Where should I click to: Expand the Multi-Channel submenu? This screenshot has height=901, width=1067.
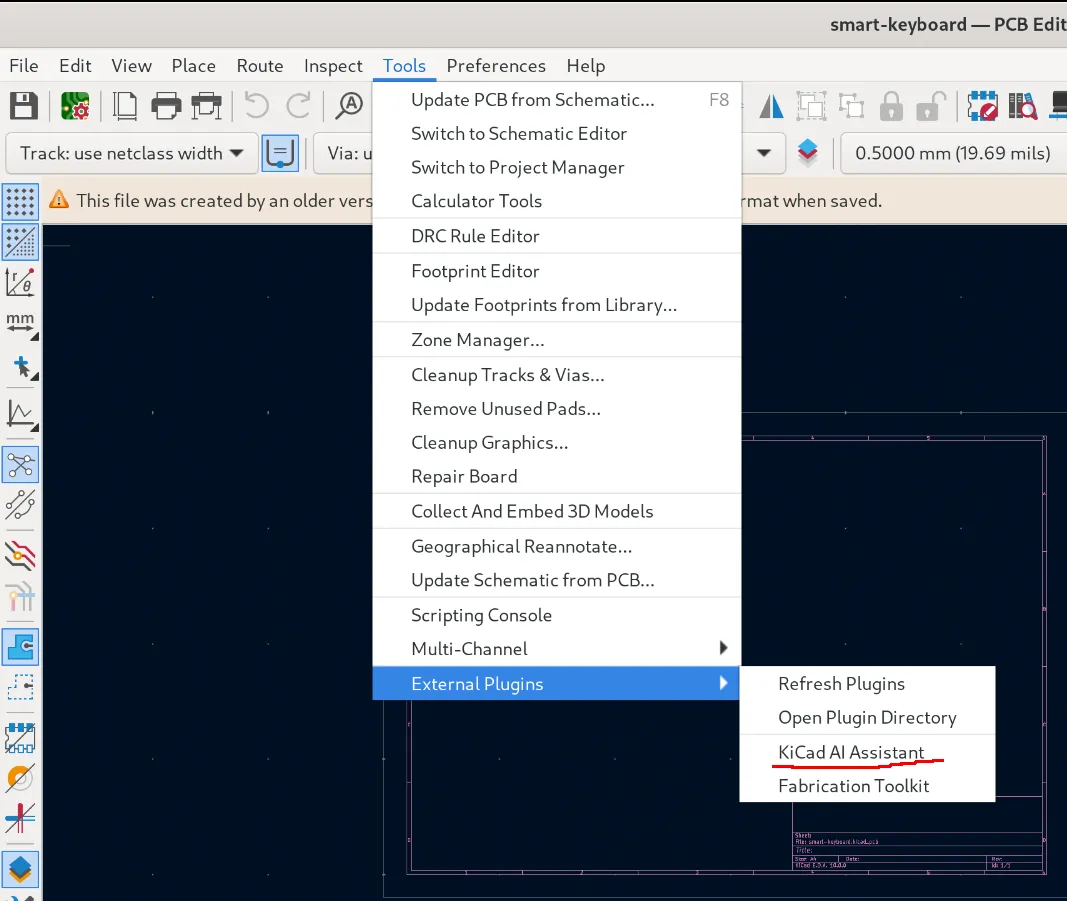(557, 649)
